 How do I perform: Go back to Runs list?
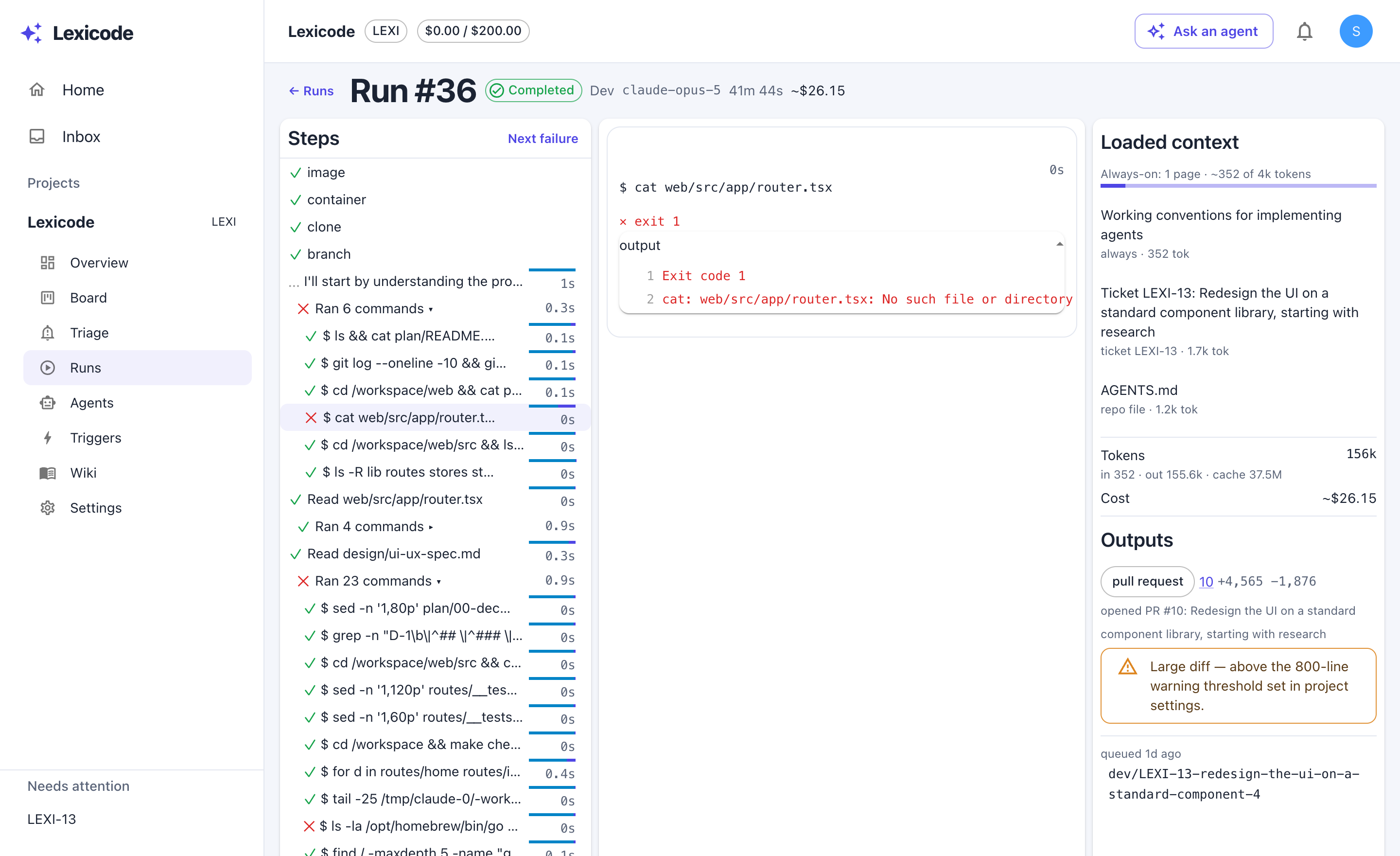pos(311,91)
